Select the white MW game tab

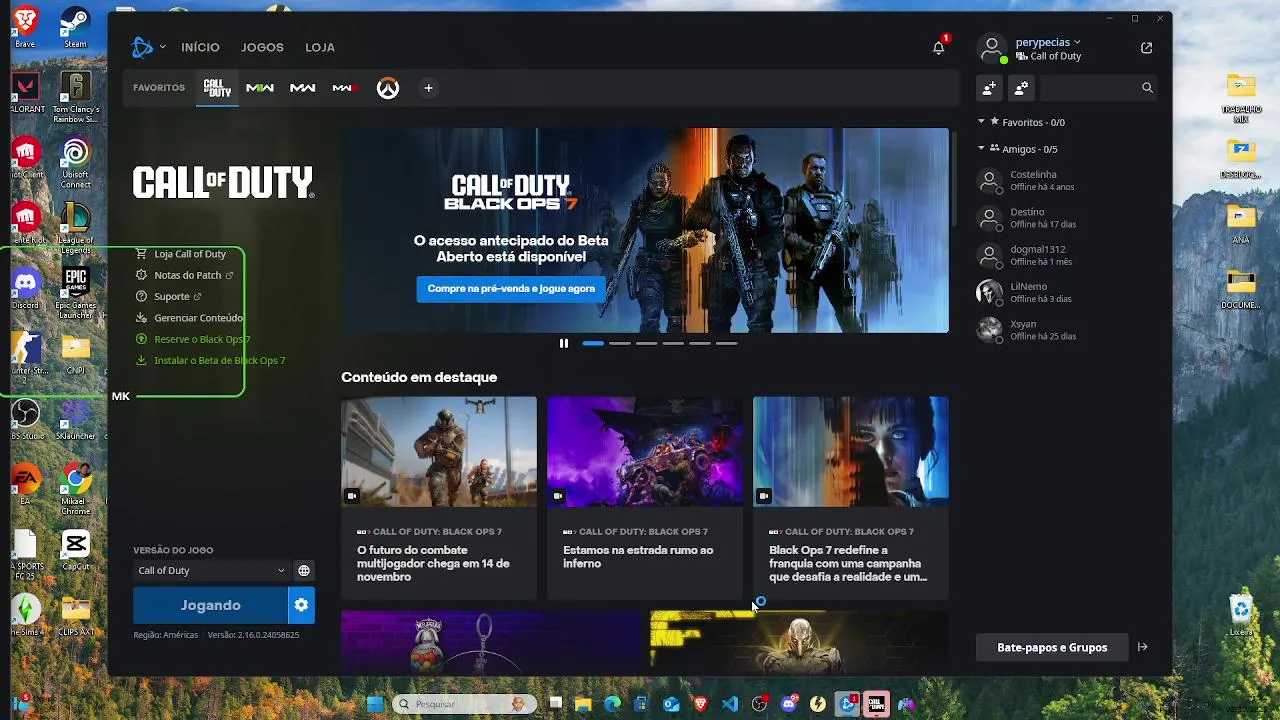click(302, 88)
